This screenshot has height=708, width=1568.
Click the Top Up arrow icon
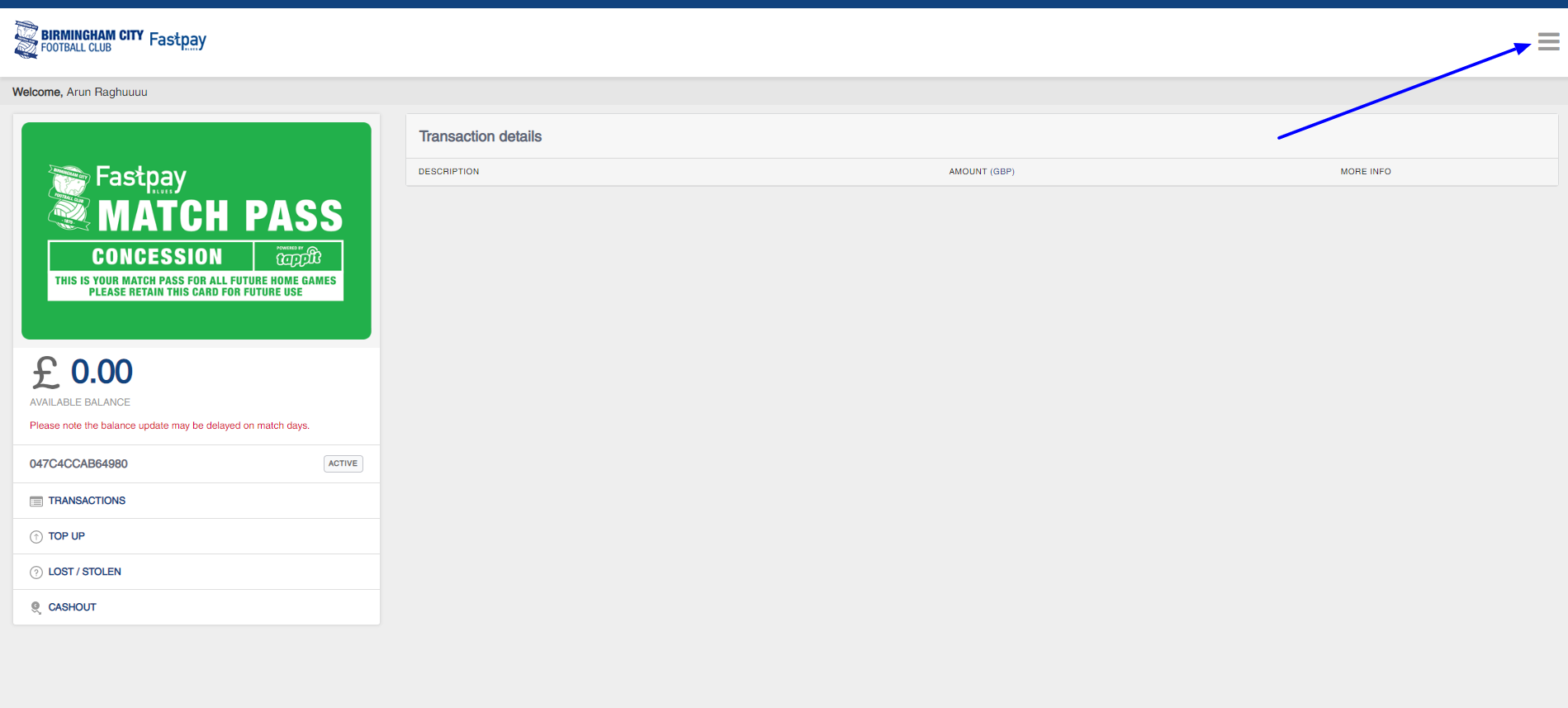click(36, 537)
